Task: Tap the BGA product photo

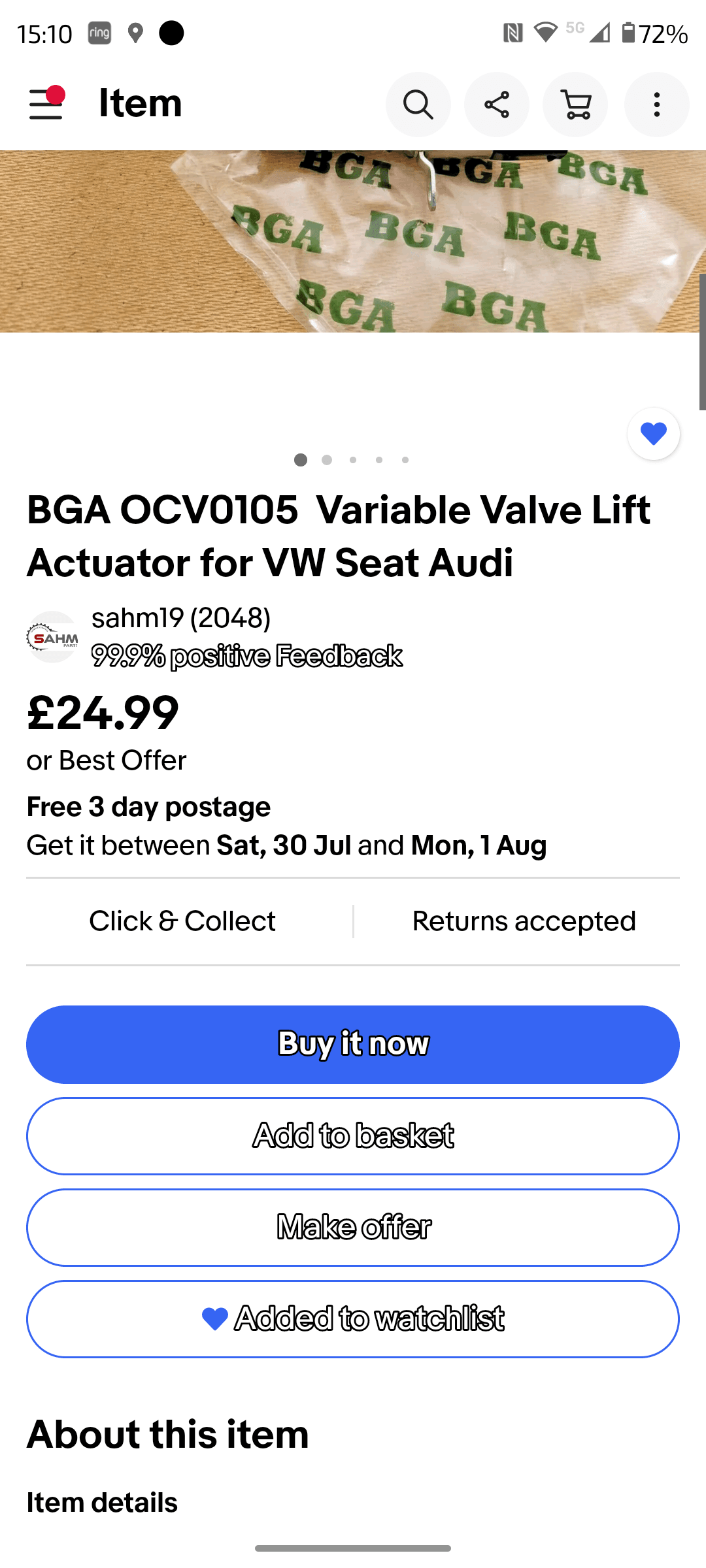Action: pos(353,242)
